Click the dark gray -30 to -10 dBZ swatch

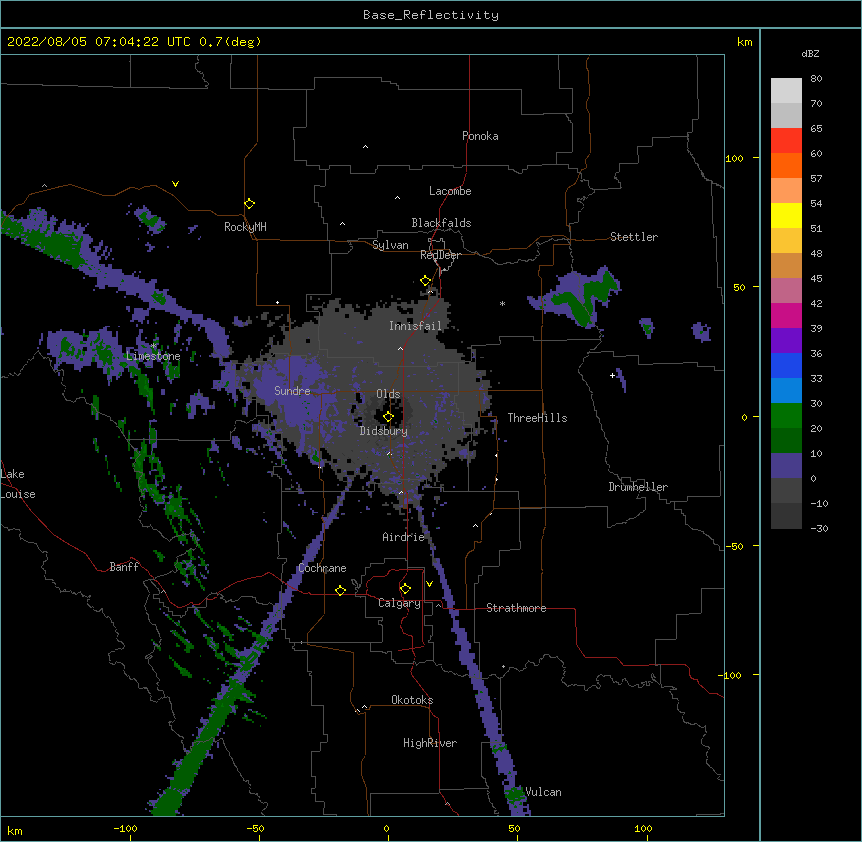786,516
